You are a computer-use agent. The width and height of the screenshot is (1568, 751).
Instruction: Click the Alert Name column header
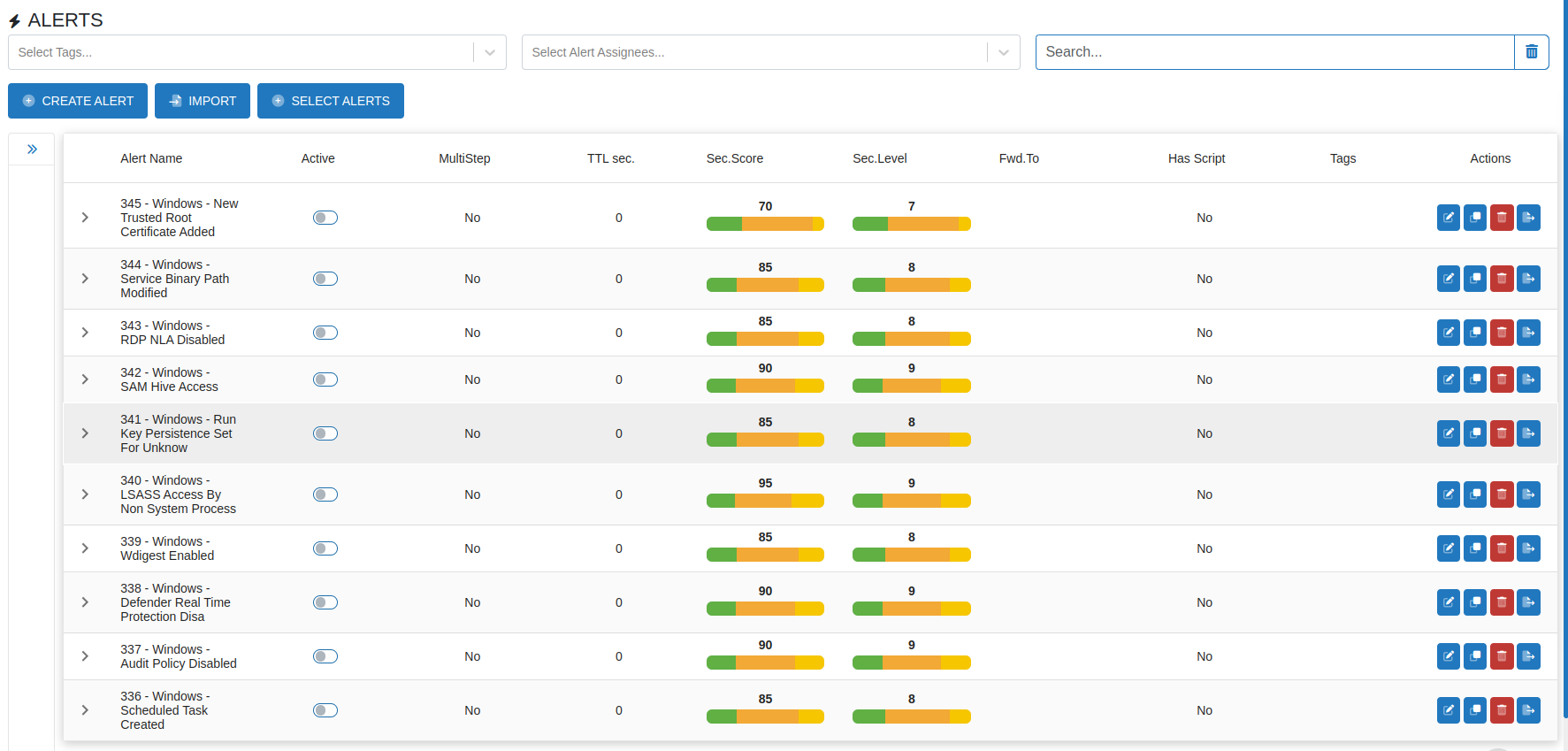pyautogui.click(x=151, y=158)
